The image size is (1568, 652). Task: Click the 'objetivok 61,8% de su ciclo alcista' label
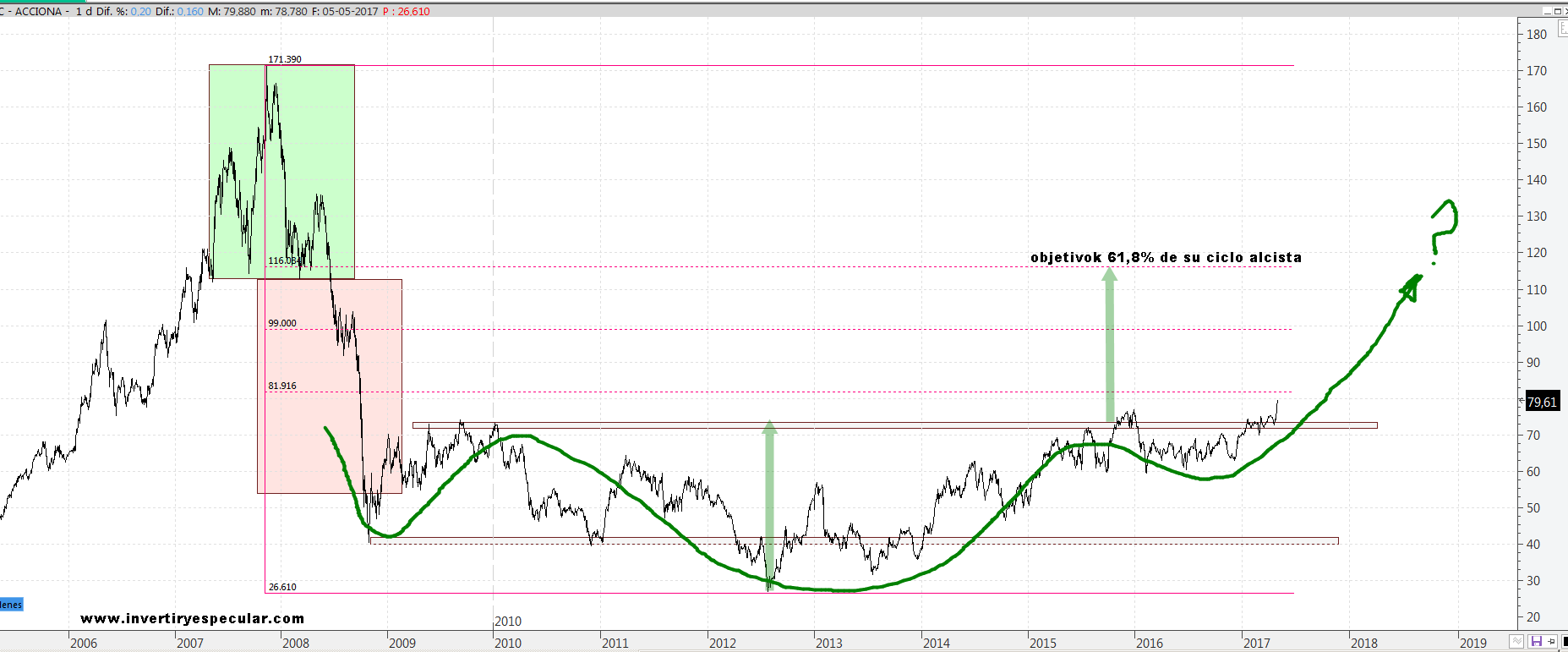(1166, 257)
